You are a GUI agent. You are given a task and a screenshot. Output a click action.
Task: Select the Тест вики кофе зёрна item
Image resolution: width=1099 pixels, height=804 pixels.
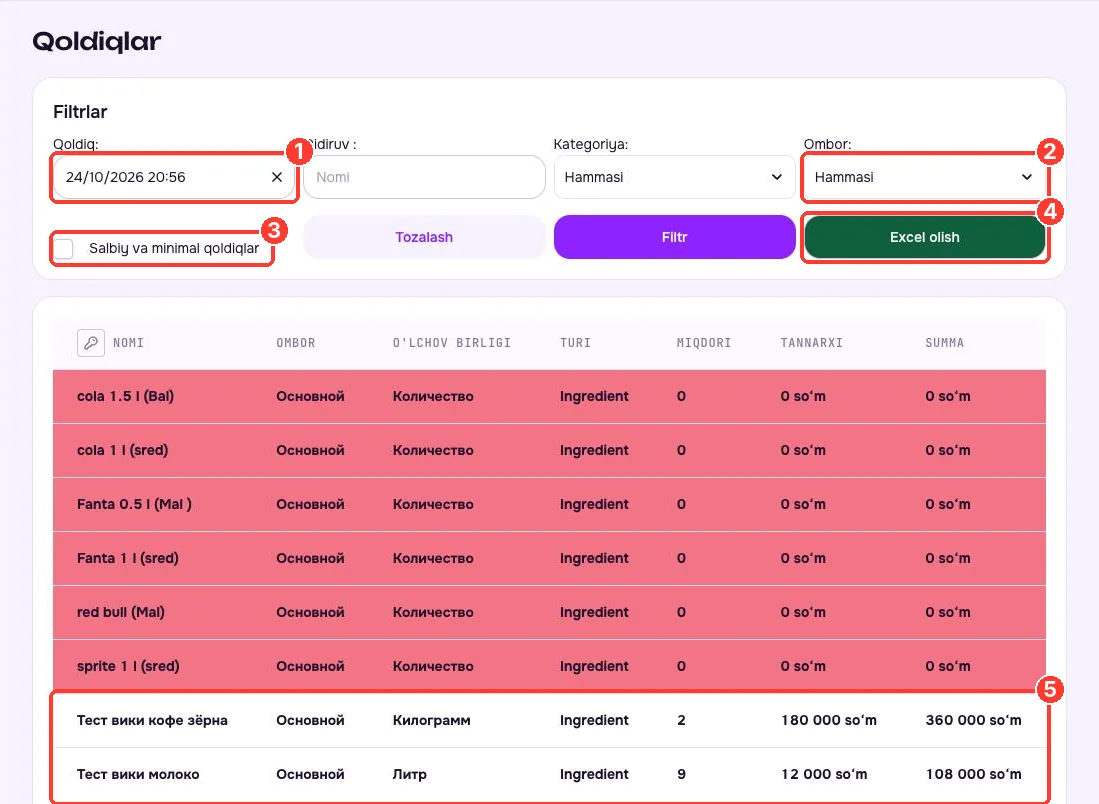(x=152, y=720)
